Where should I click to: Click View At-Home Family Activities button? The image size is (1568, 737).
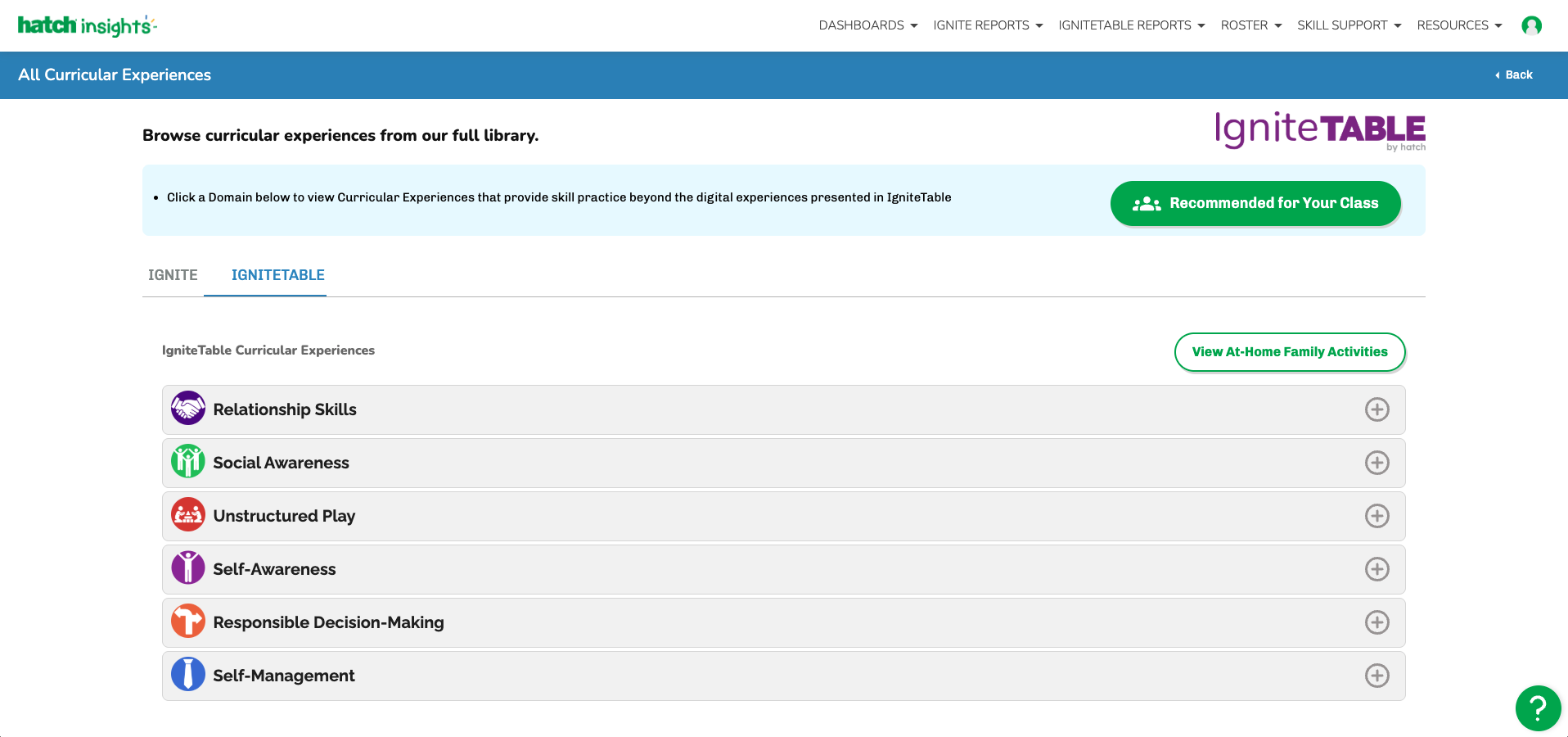tap(1290, 352)
